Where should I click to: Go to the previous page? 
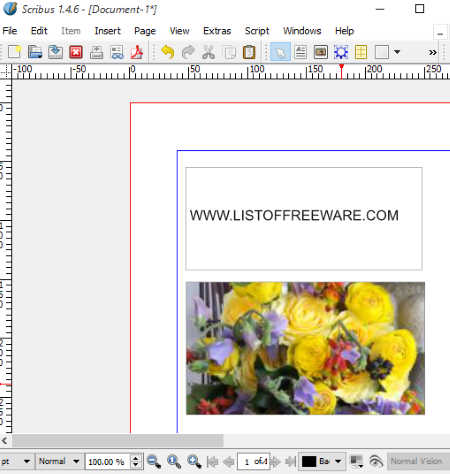(x=229, y=462)
